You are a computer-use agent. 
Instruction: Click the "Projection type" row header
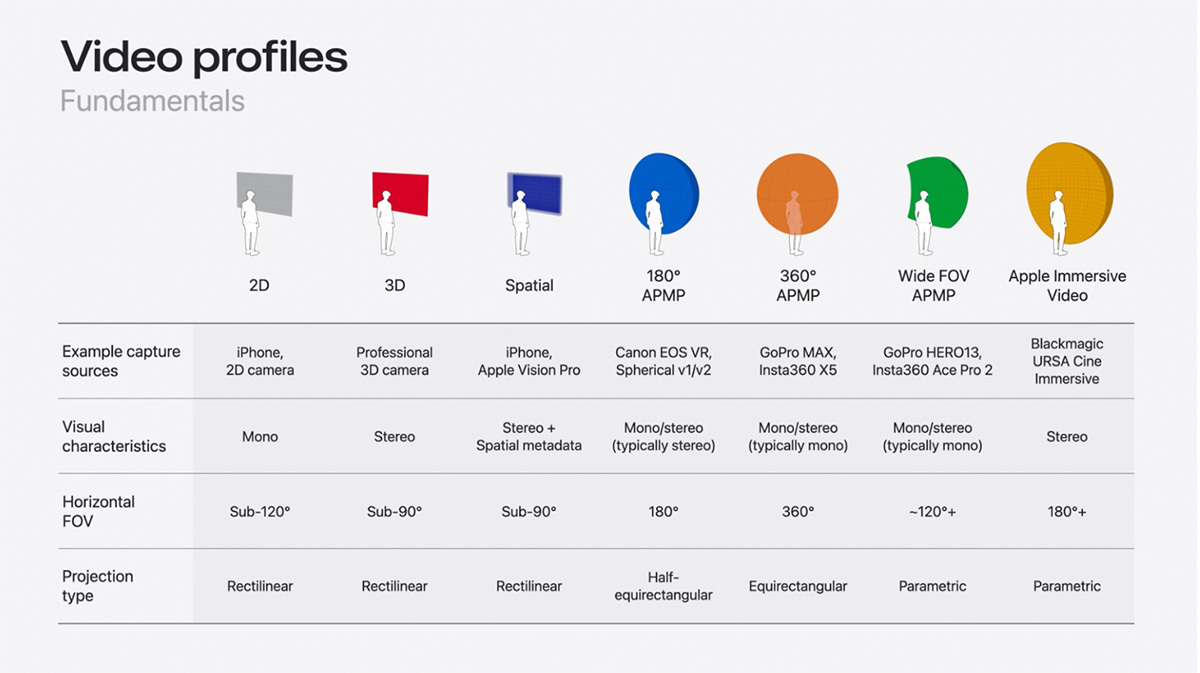tap(97, 586)
